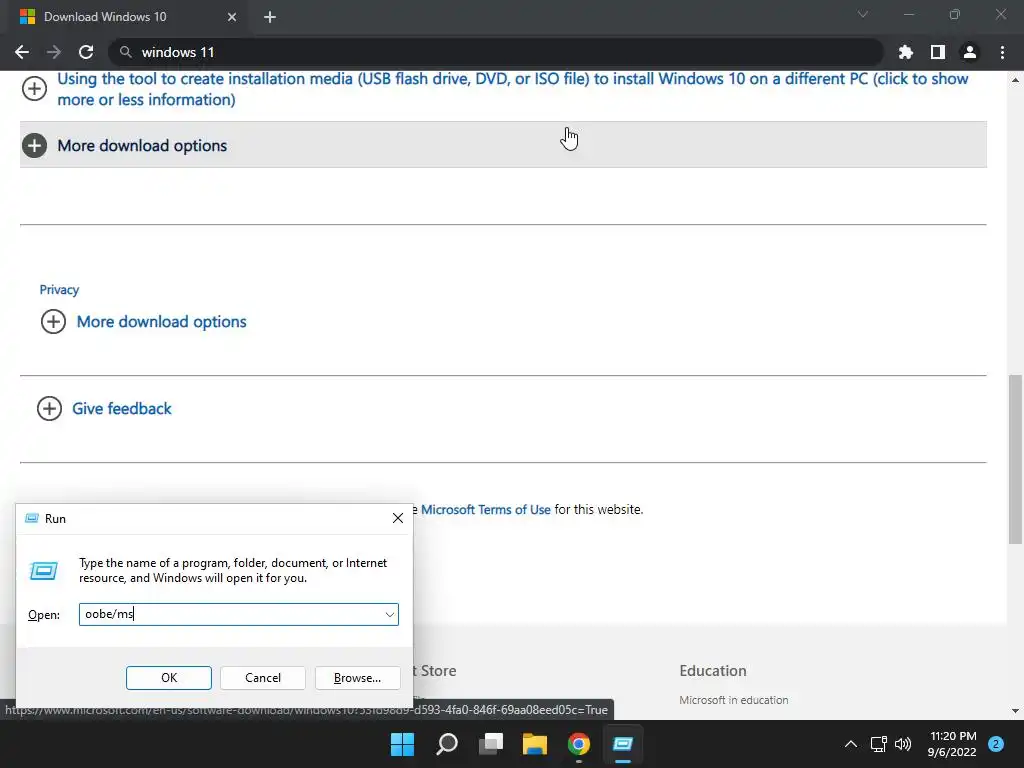Click Browse in the Run dialog
This screenshot has width=1024, height=768.
coord(357,678)
